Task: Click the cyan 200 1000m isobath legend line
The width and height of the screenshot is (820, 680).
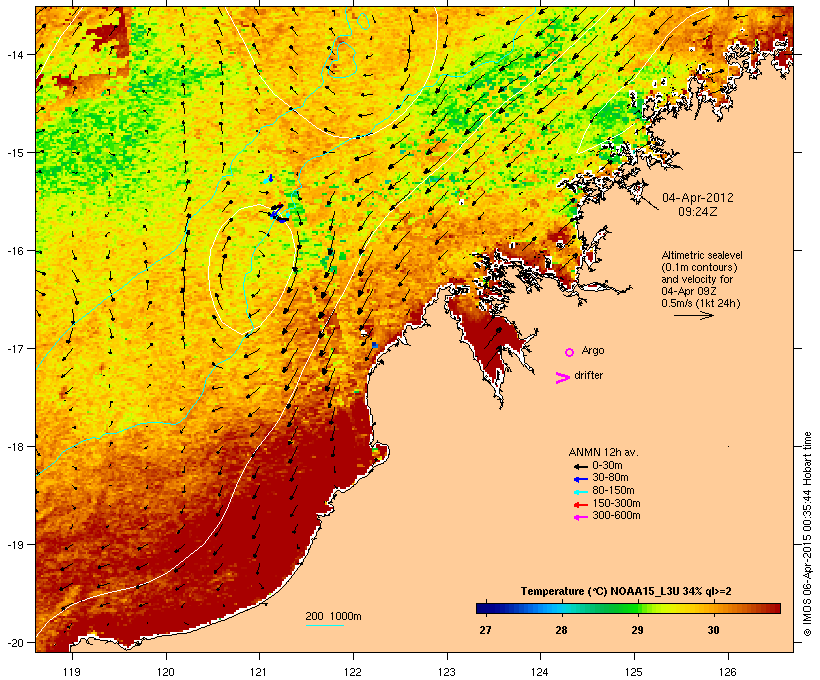Action: pos(324,626)
